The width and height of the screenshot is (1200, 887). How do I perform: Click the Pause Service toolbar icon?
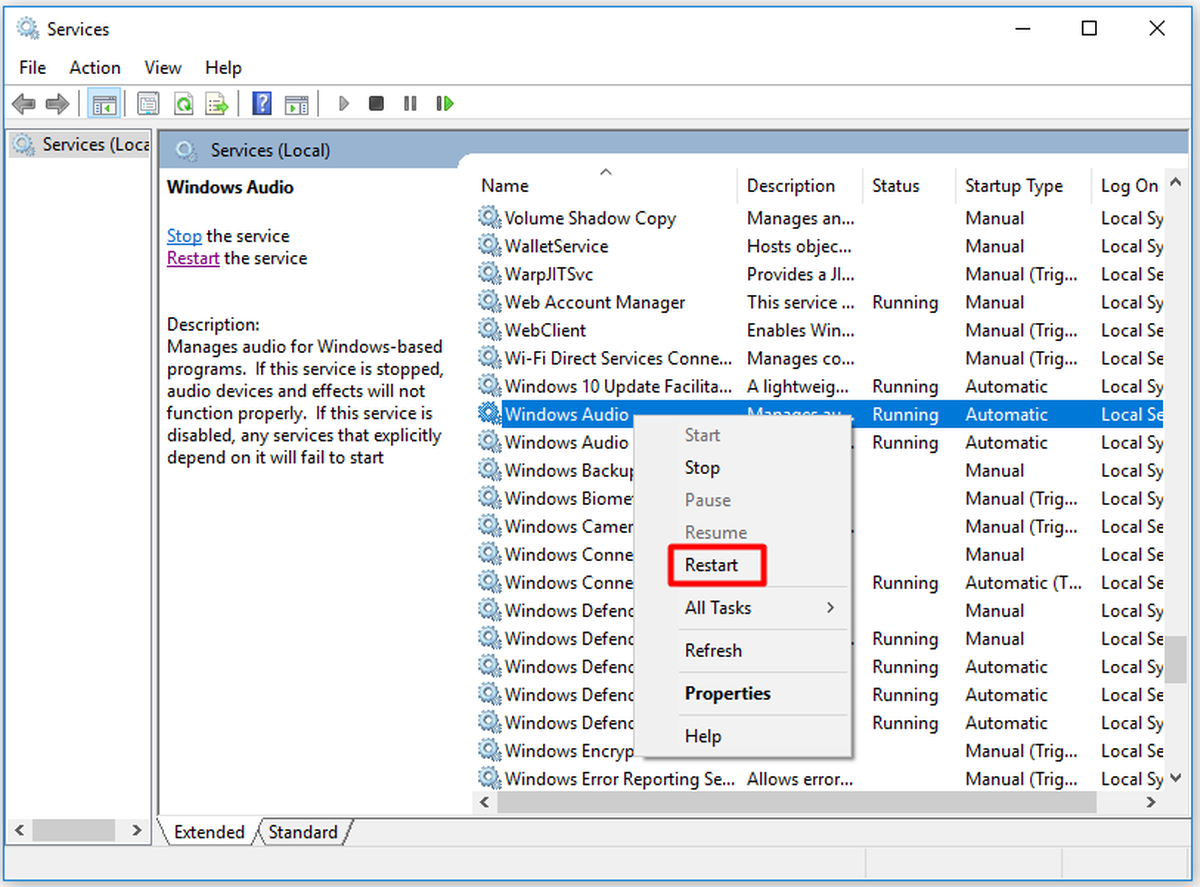point(410,103)
